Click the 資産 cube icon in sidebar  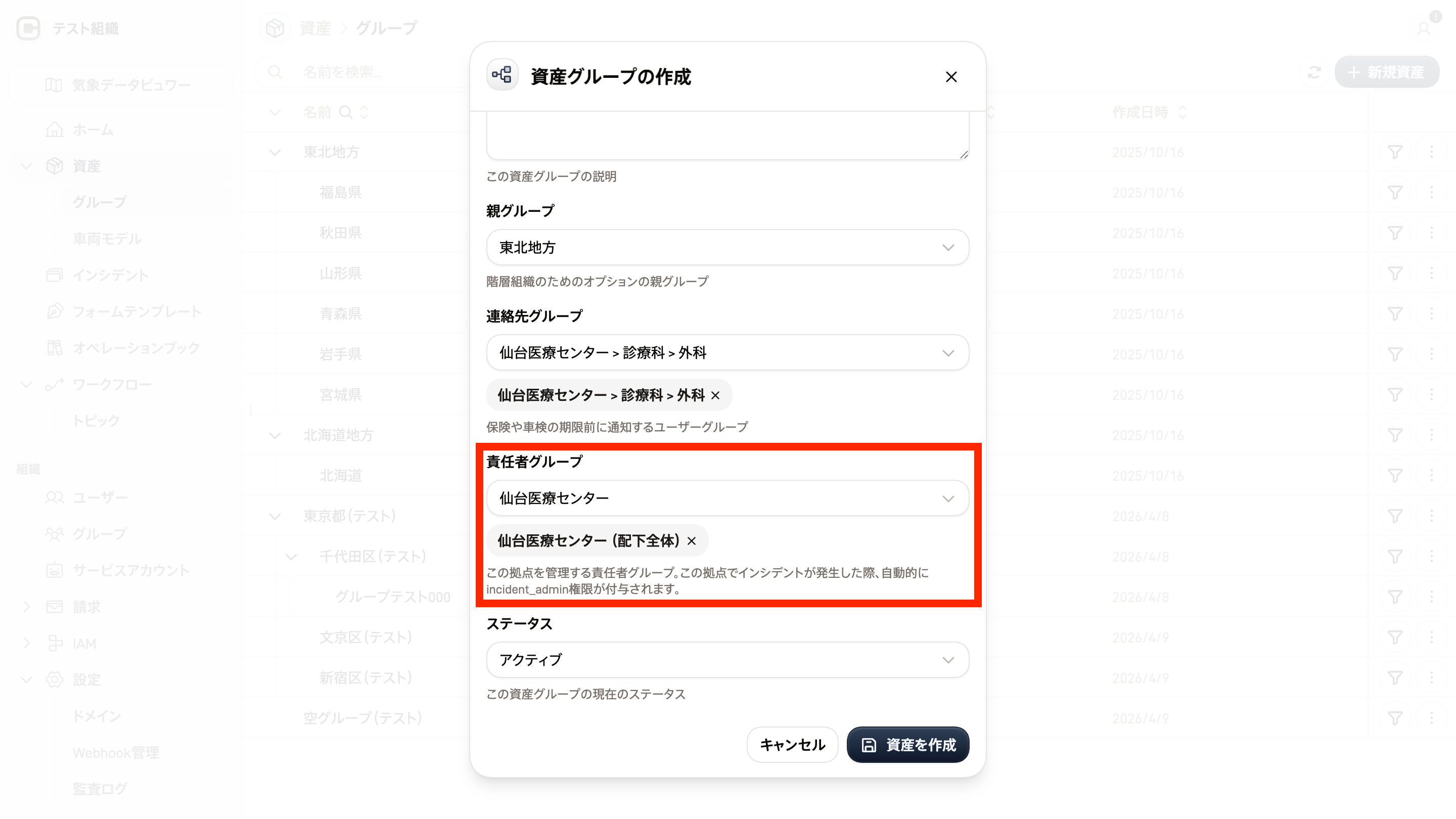(54, 166)
